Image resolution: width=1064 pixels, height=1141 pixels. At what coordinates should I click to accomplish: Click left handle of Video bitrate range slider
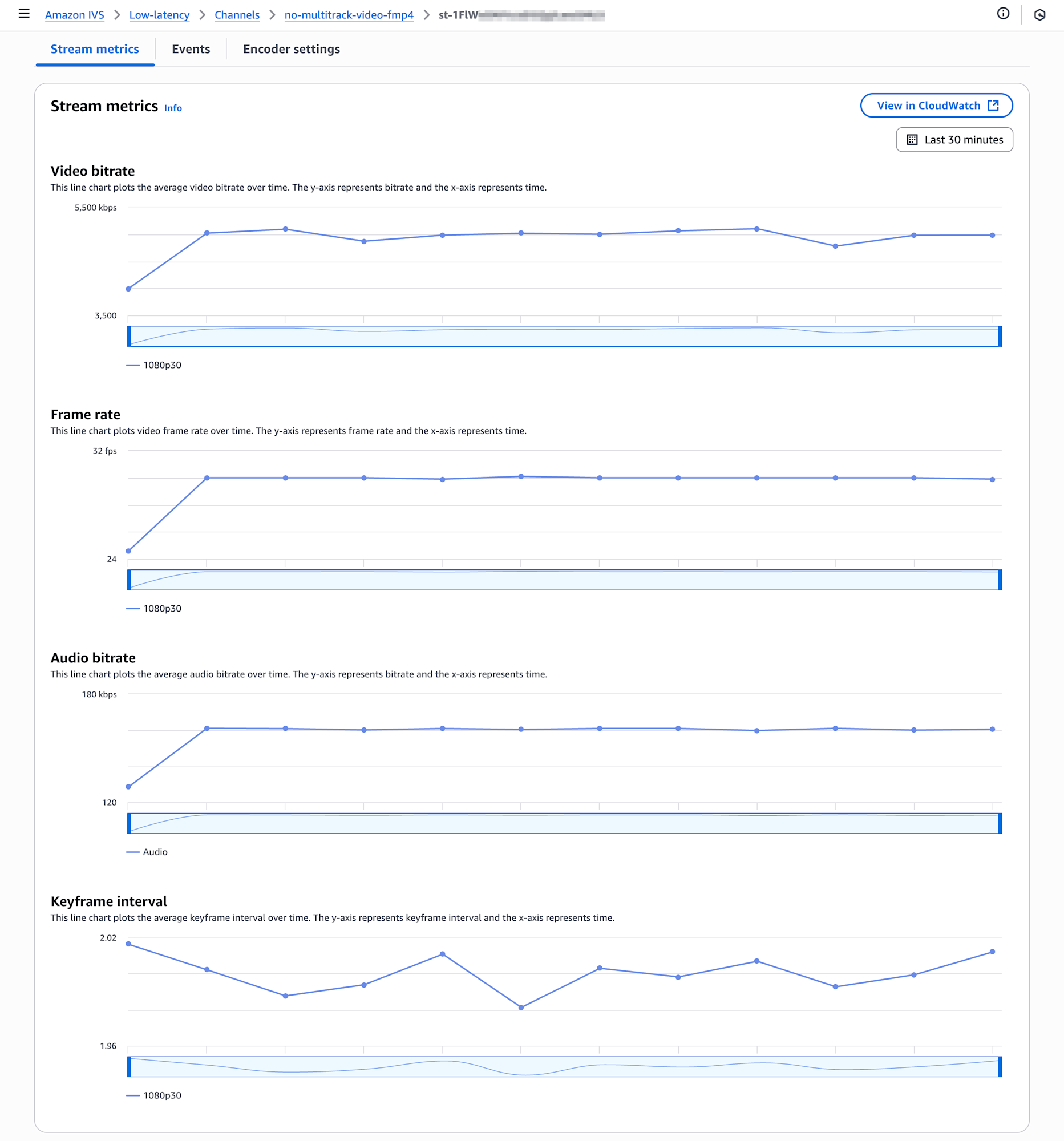pos(129,337)
